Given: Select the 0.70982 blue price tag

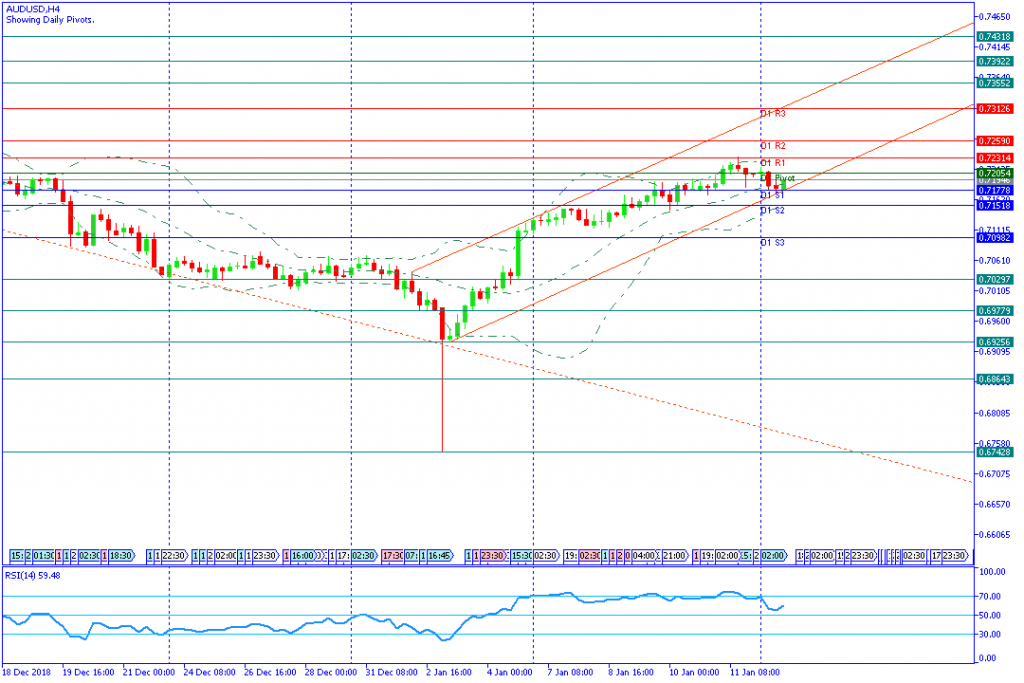Looking at the screenshot, I should pyautogui.click(x=995, y=238).
